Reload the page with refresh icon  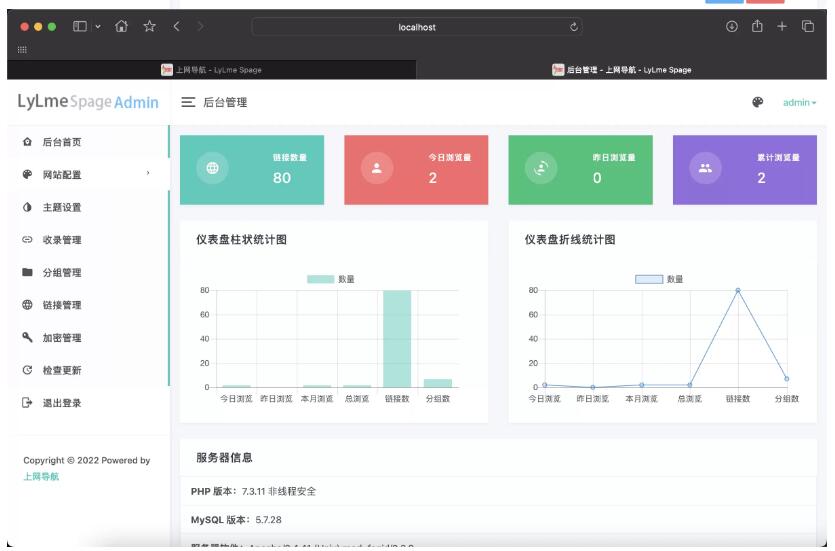[x=574, y=27]
